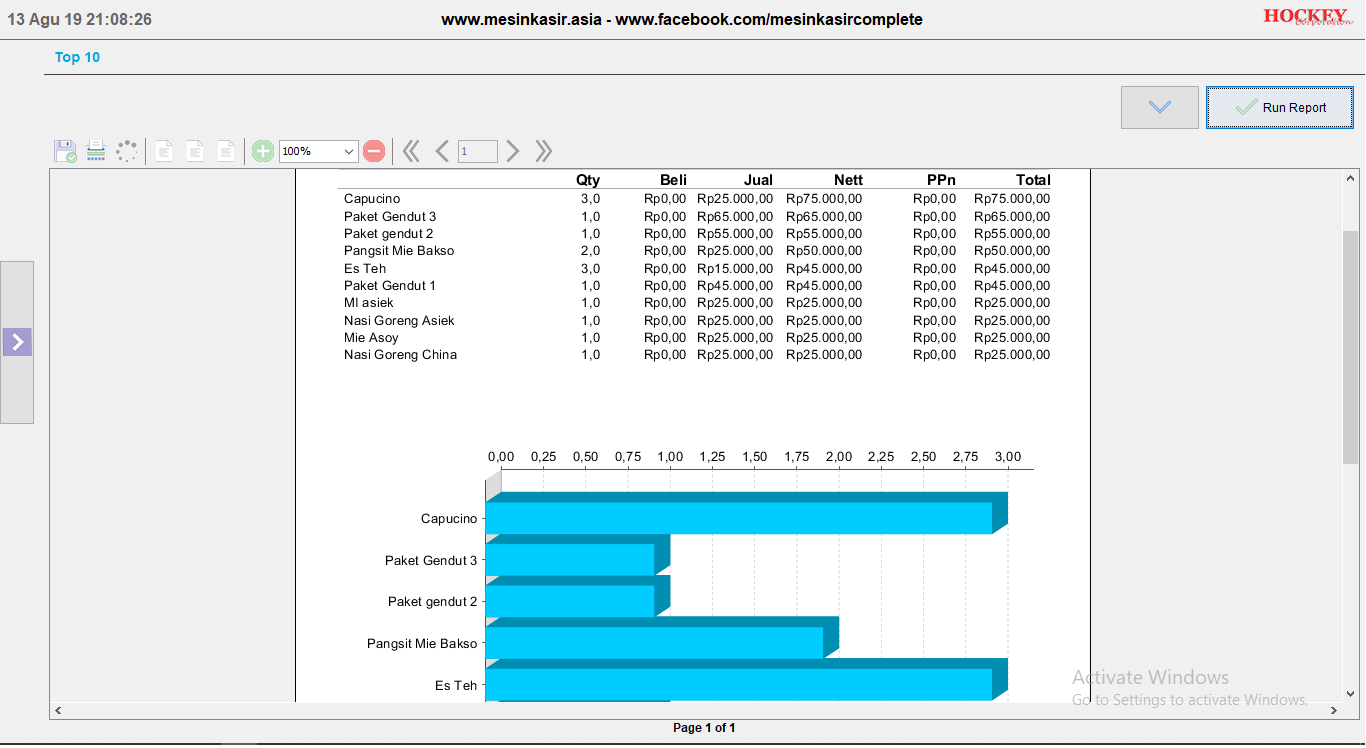This screenshot has height=748, width=1366.
Task: Click Jual value Rp65.000,00 for Paket Gendut 3
Action: click(x=735, y=216)
